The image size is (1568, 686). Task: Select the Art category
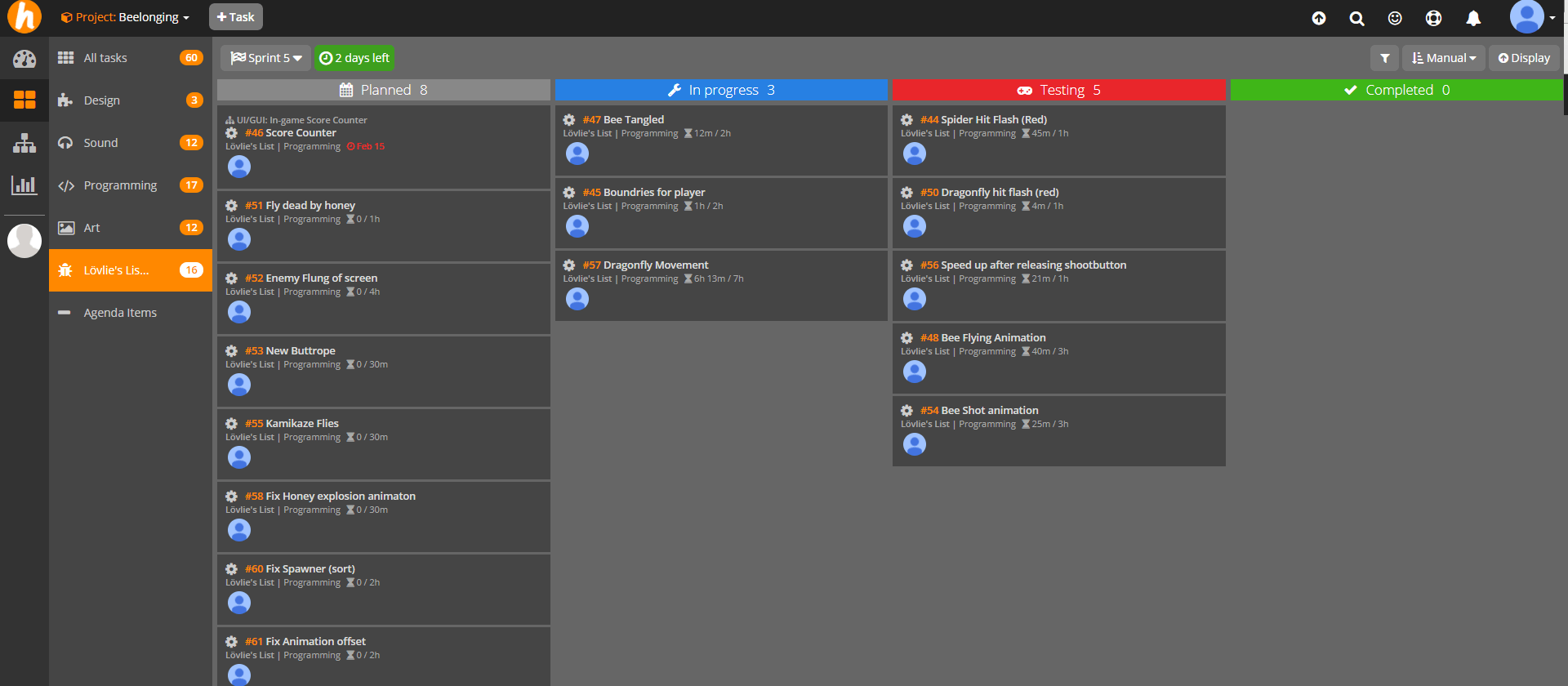[x=131, y=228]
